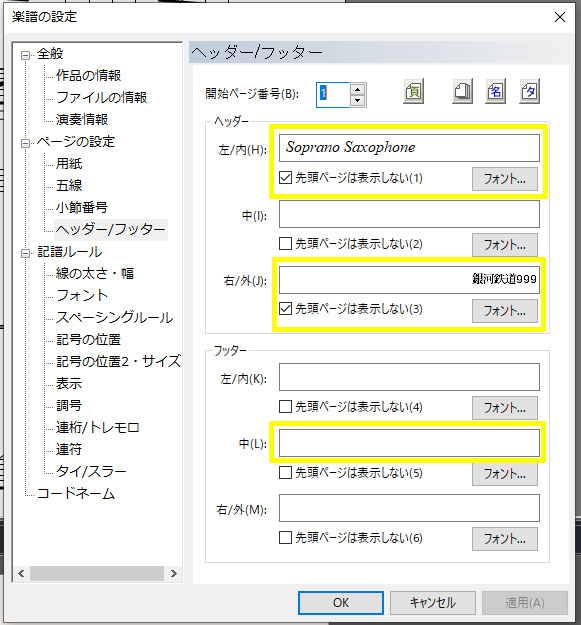Open フォント item under 記譜ルール
This screenshot has width=581, height=625.
pos(82,295)
